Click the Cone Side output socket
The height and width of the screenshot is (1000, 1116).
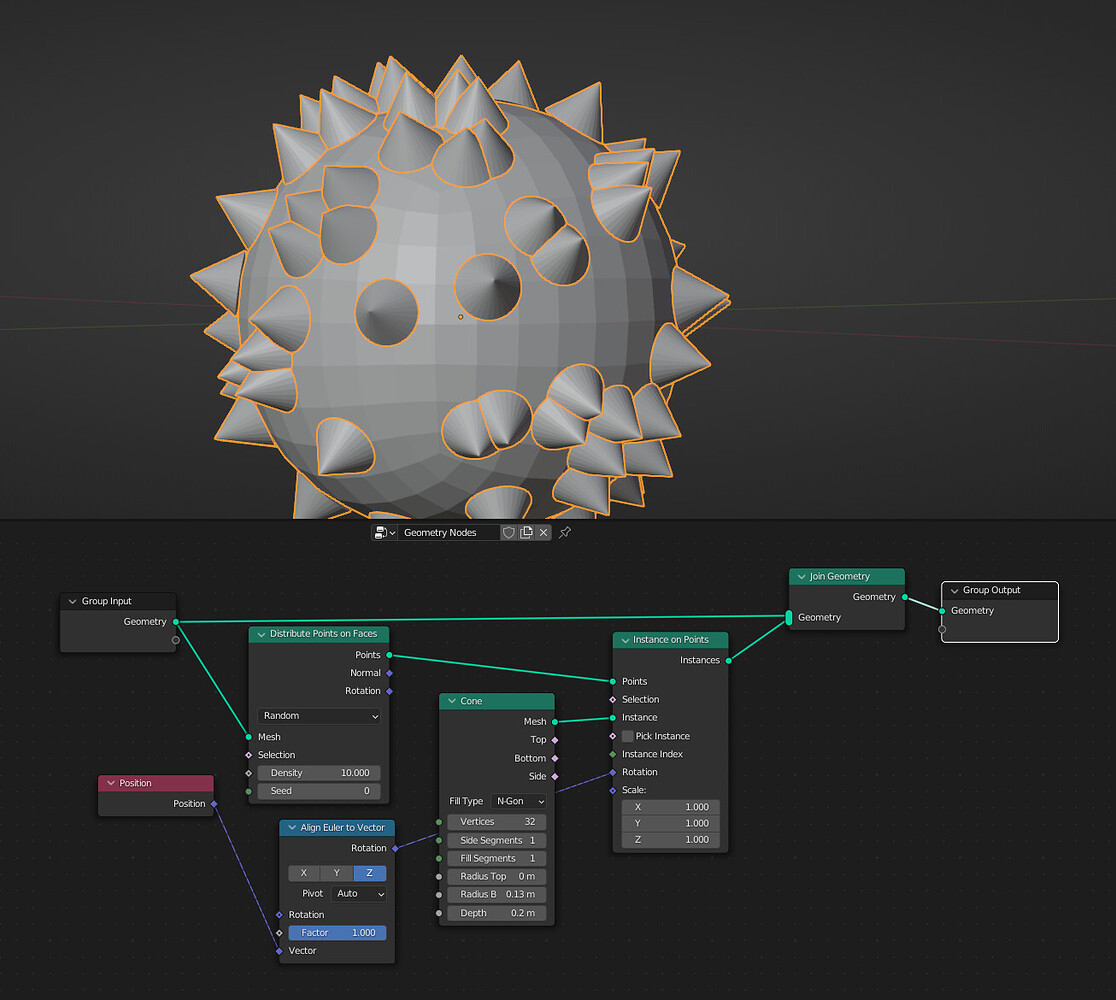(555, 777)
